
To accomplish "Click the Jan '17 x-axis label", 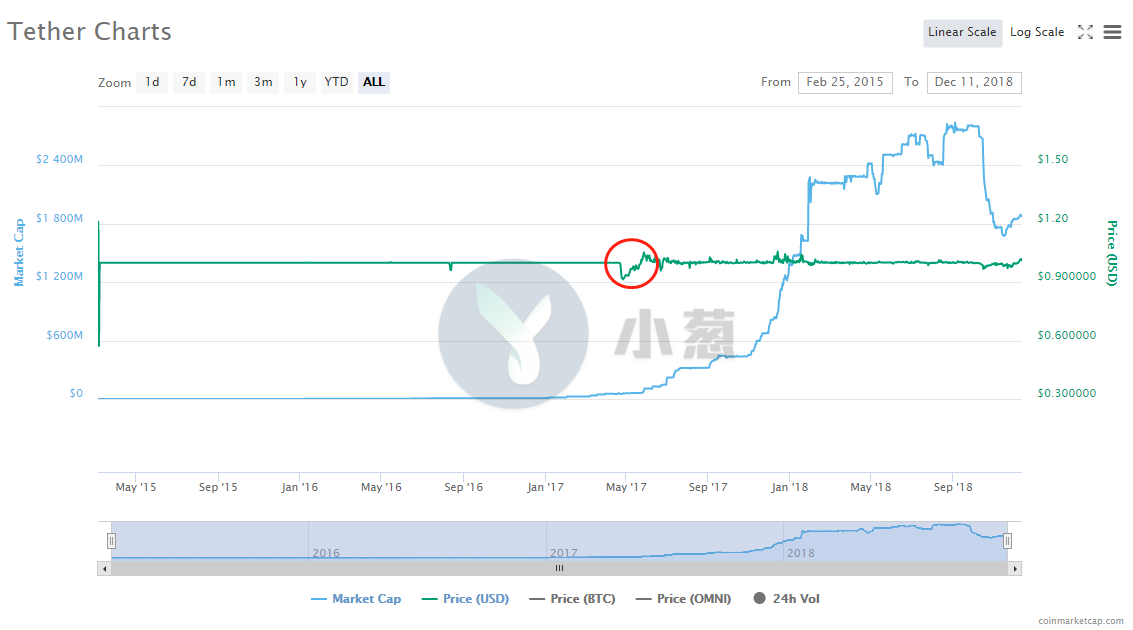I will pyautogui.click(x=546, y=487).
